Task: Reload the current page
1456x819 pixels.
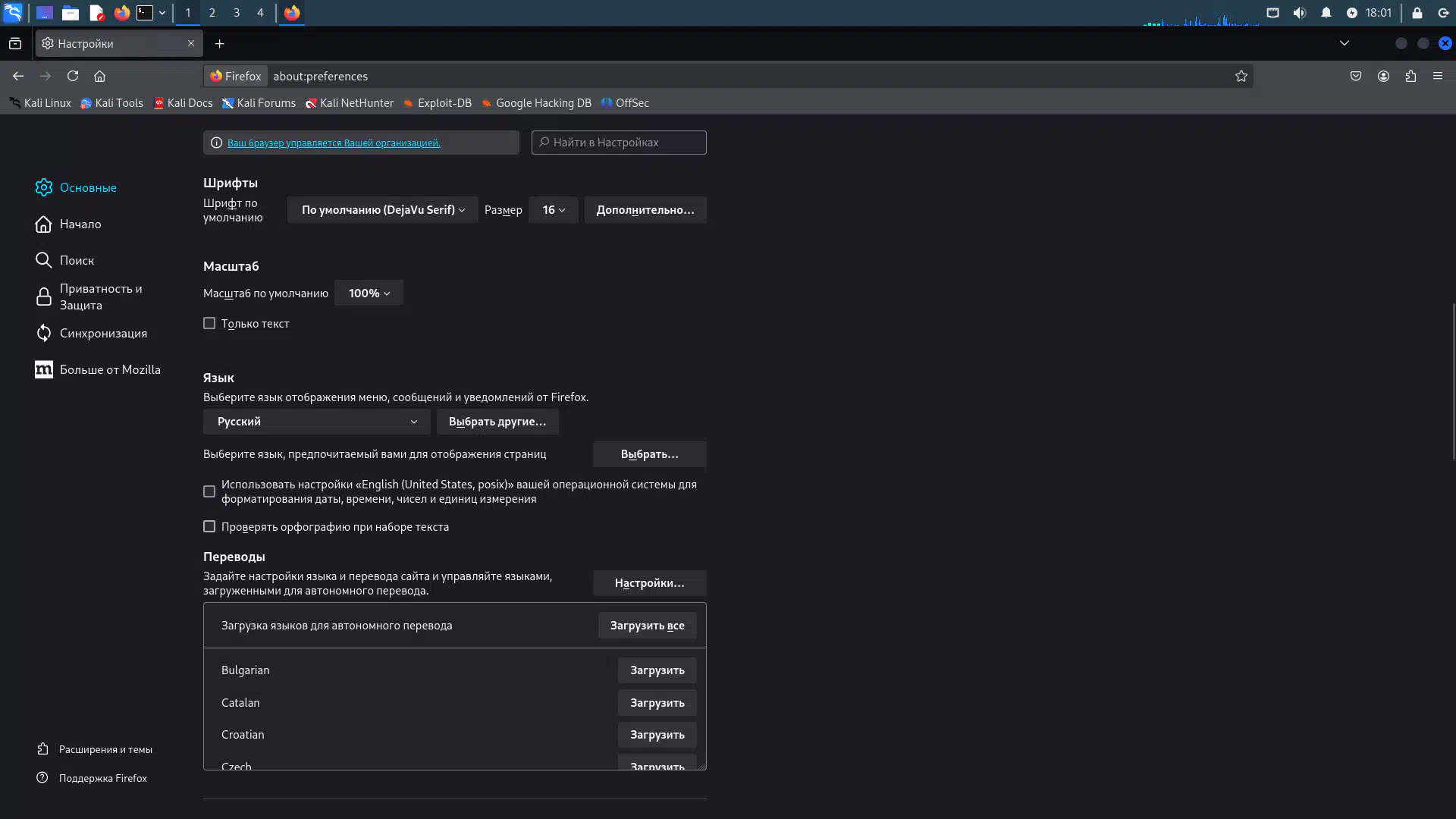Action: [x=73, y=76]
